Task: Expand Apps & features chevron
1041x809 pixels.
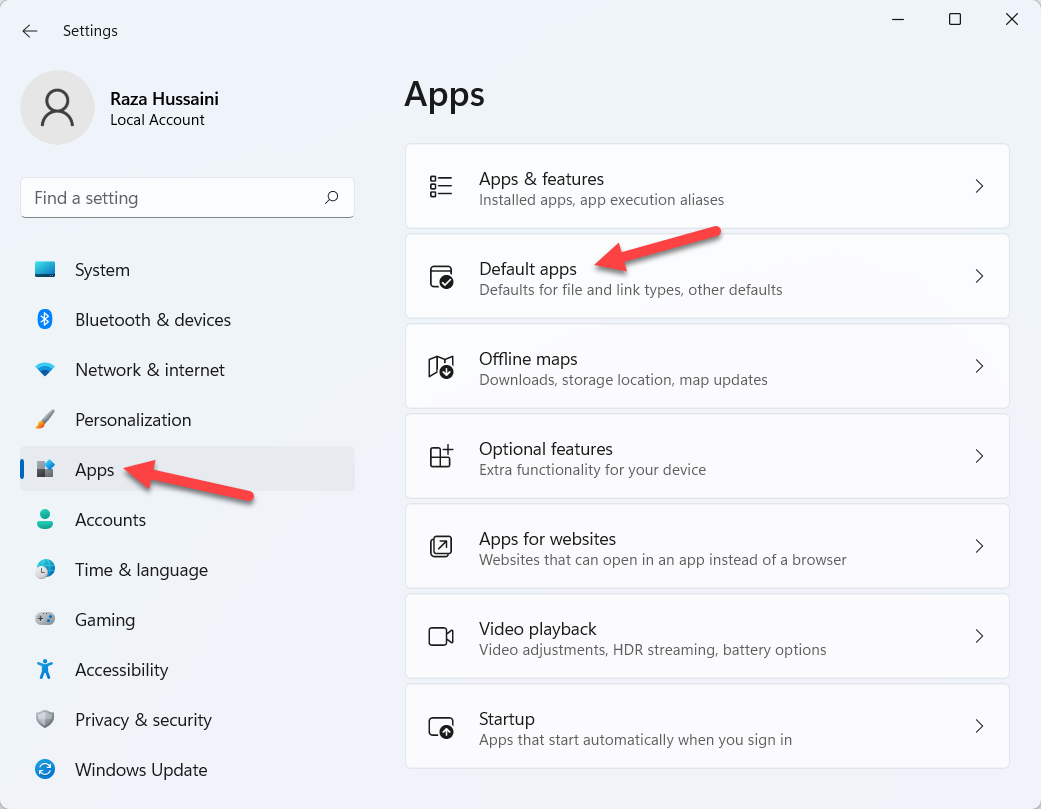Action: point(979,186)
